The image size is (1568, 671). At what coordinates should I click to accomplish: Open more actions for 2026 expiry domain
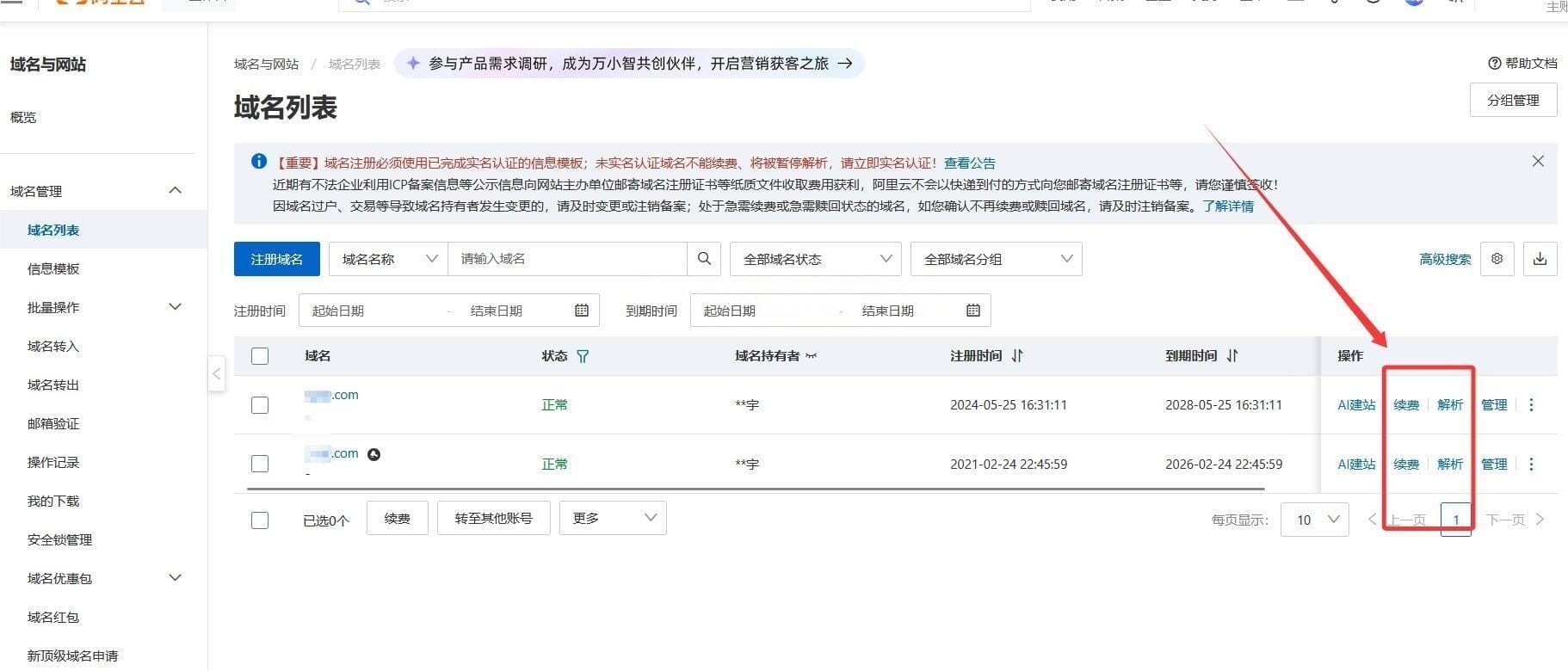(1531, 464)
